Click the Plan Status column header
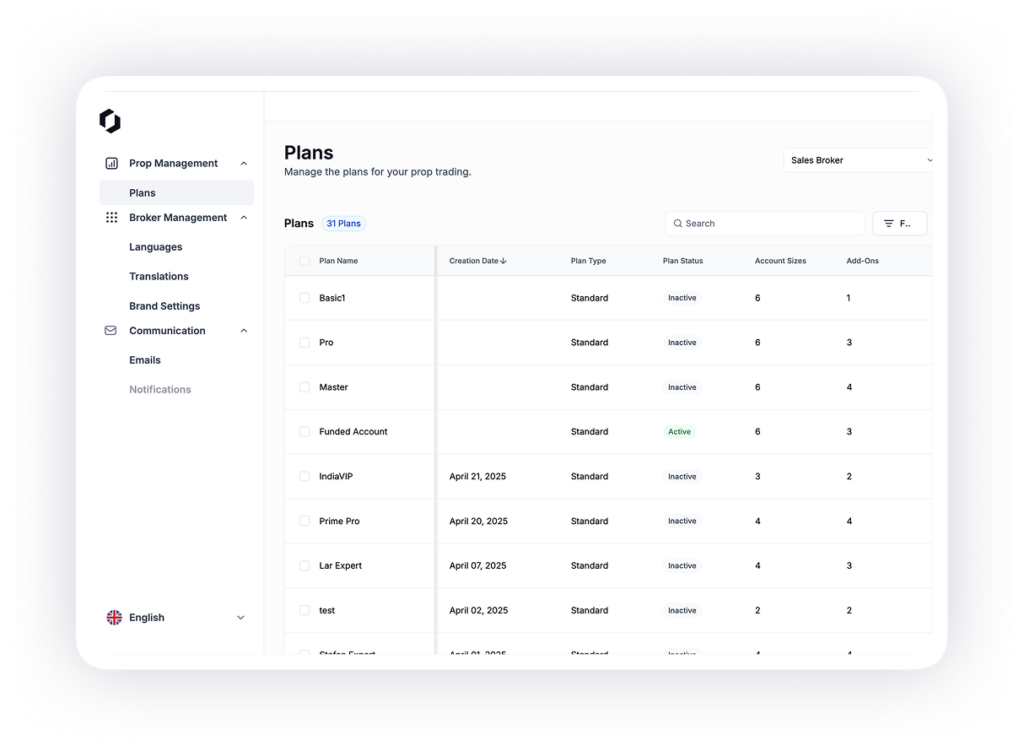This screenshot has height=746, width=1024. [x=682, y=261]
